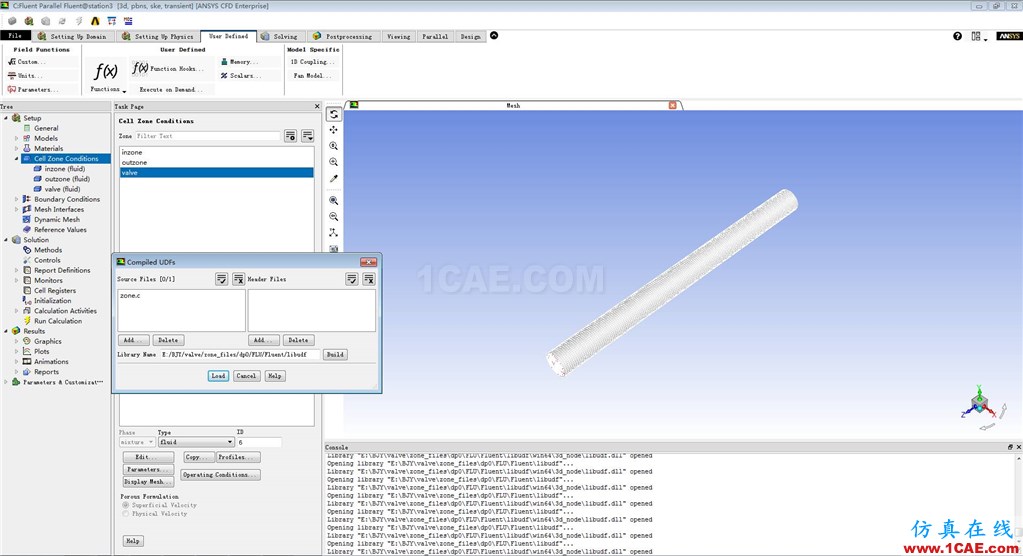The image size is (1023, 556).
Task: Click into the Zone filter text field
Action: (x=207, y=136)
